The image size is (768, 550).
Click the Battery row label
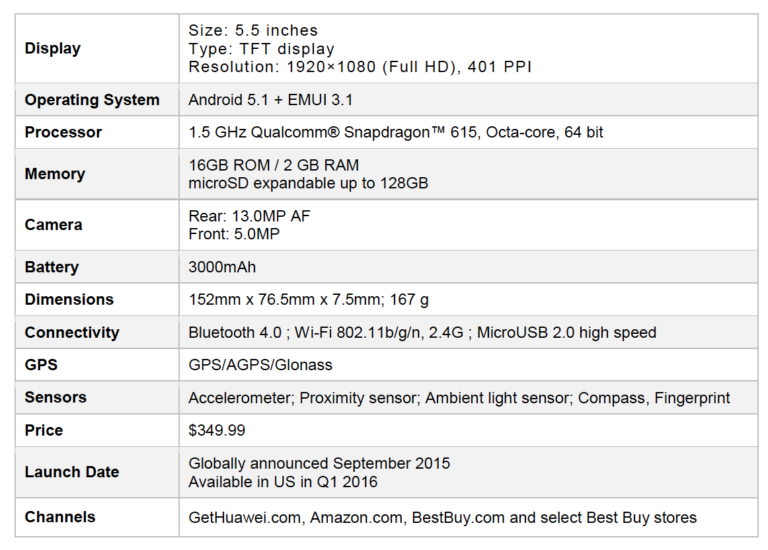[x=52, y=267]
